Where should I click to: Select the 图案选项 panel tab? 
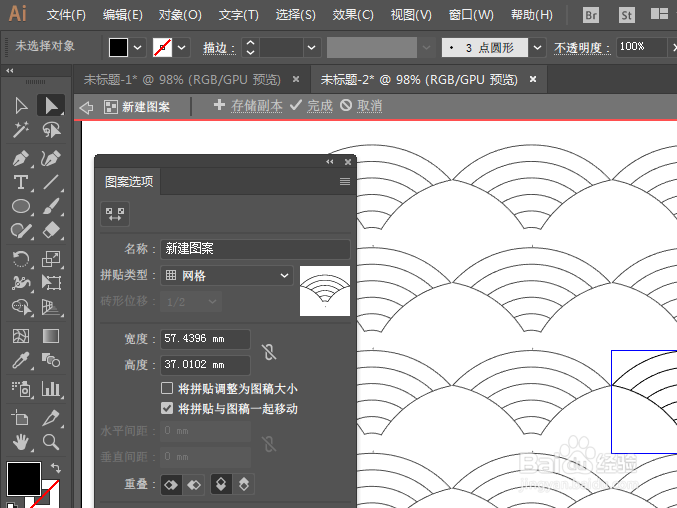coord(129,182)
